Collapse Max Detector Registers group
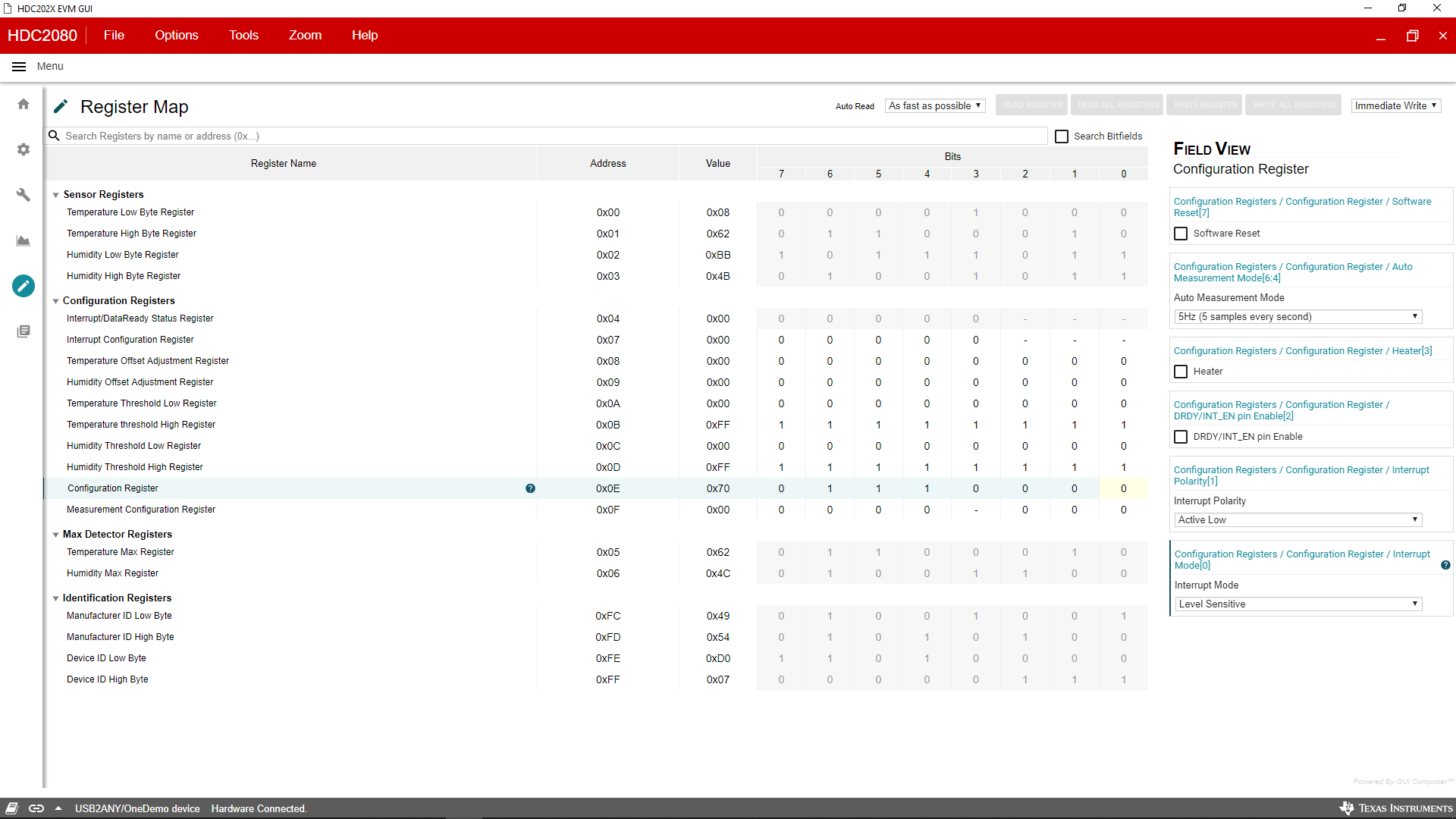1456x819 pixels. click(55, 535)
